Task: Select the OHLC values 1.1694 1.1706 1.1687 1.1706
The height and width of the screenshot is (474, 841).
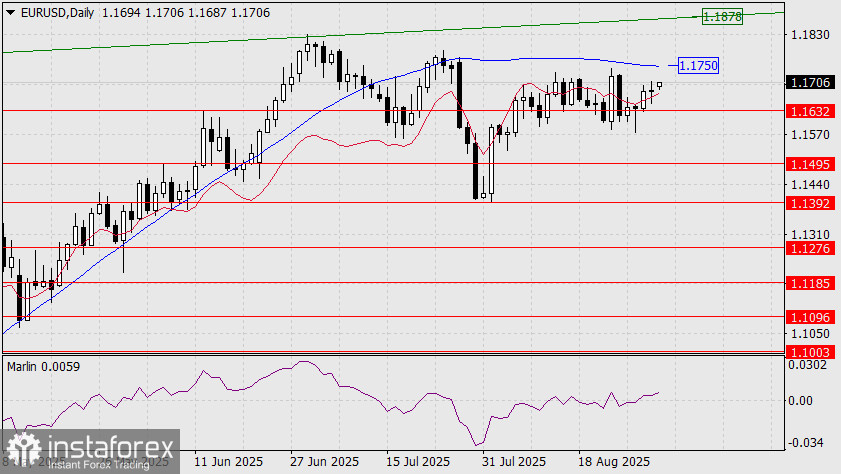Action: pos(186,13)
